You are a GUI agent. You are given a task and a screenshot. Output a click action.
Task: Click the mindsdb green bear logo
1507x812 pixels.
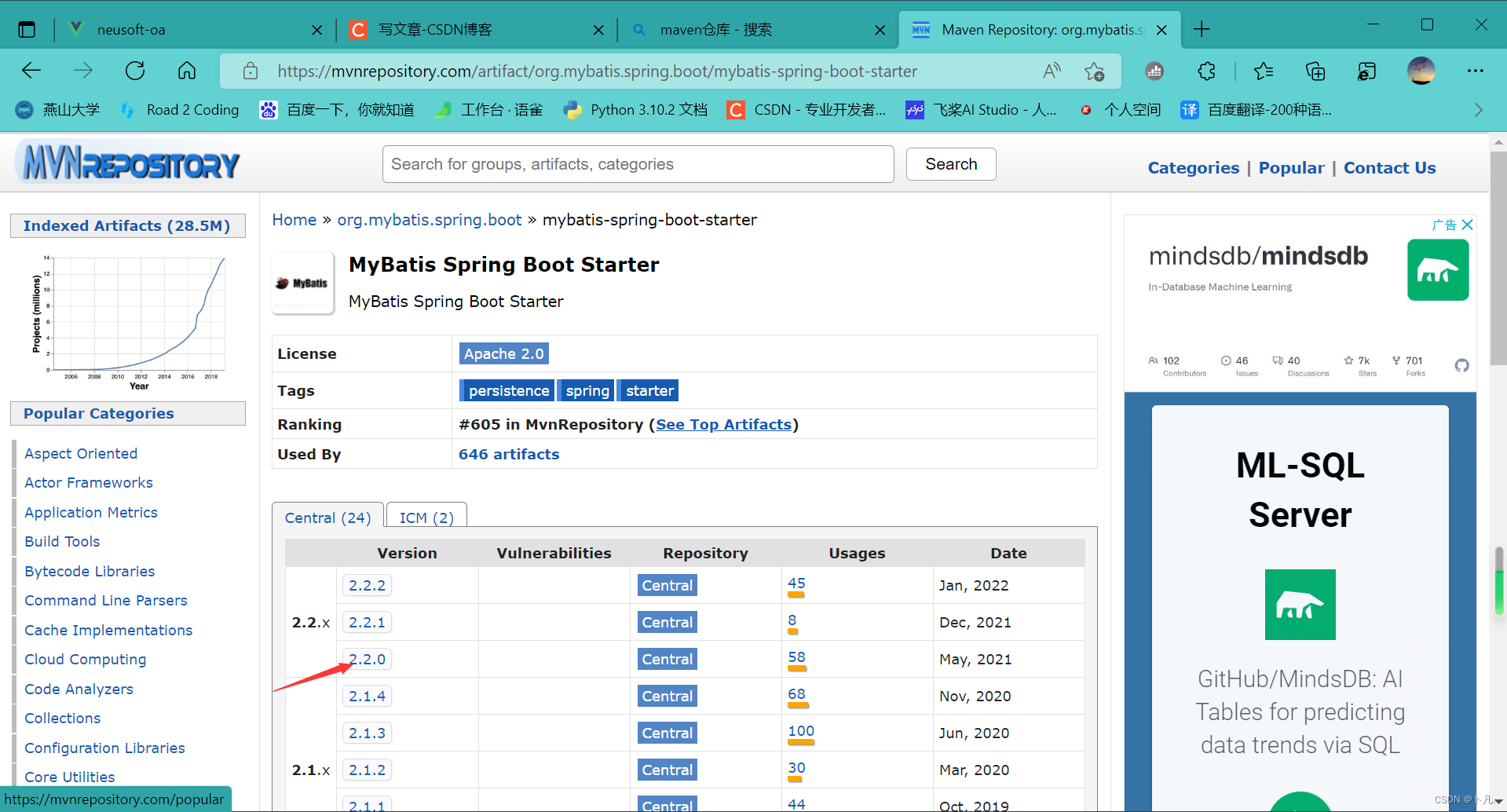(x=1438, y=270)
